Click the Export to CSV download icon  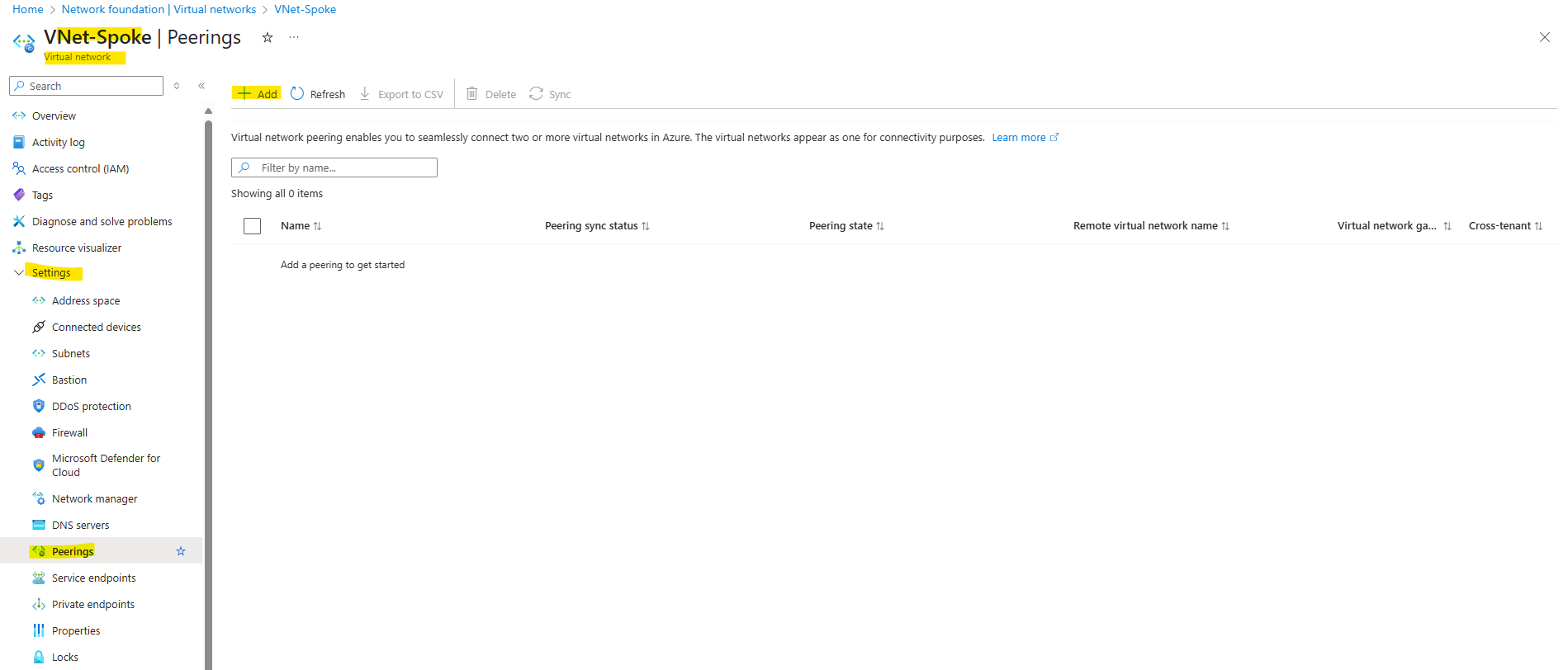click(x=365, y=94)
